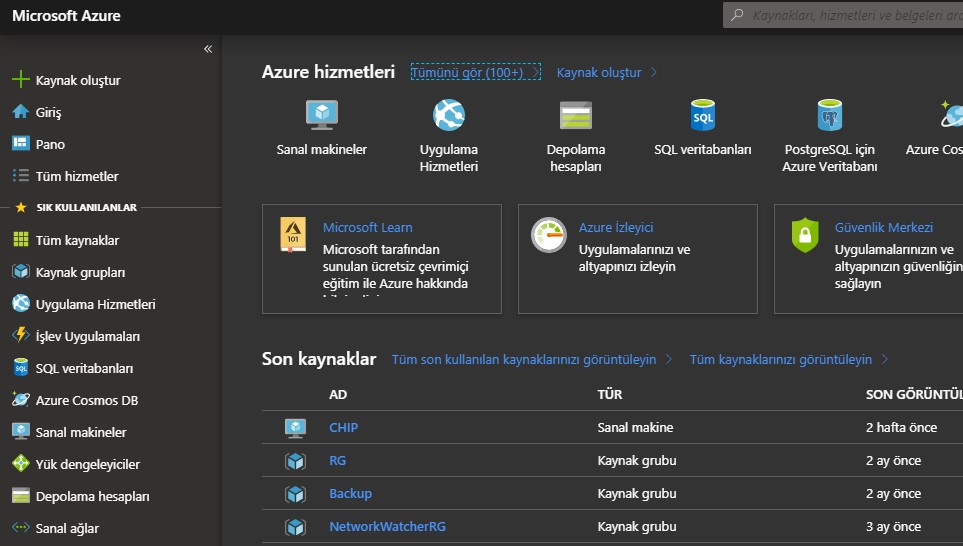Open the NetworkWatcherRG link
The width and height of the screenshot is (963, 546).
click(x=388, y=527)
